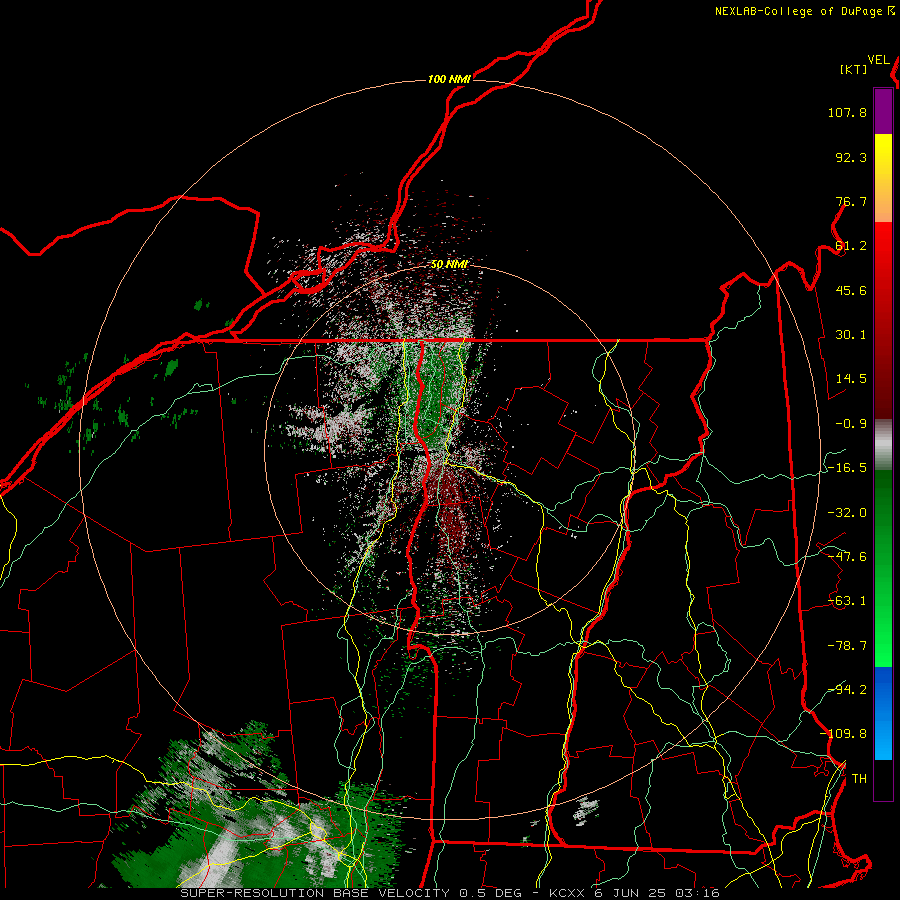This screenshot has height=900, width=900.
Task: Click the -32.0 velocity scale value
Action: 847,513
